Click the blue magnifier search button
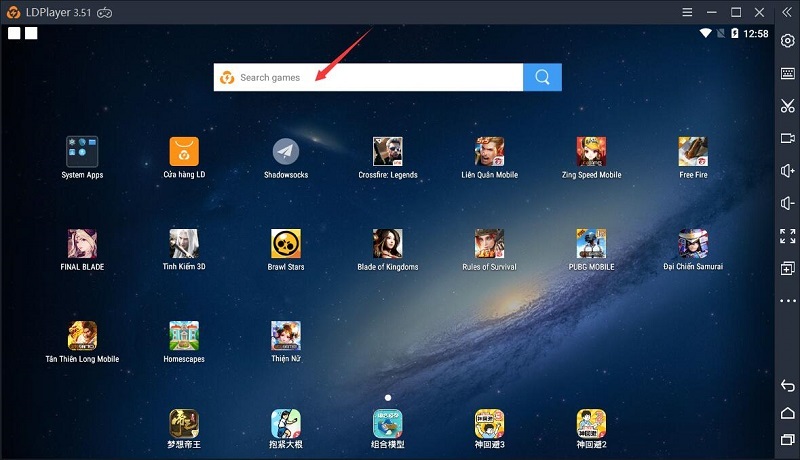This screenshot has width=800, height=460. tap(542, 77)
